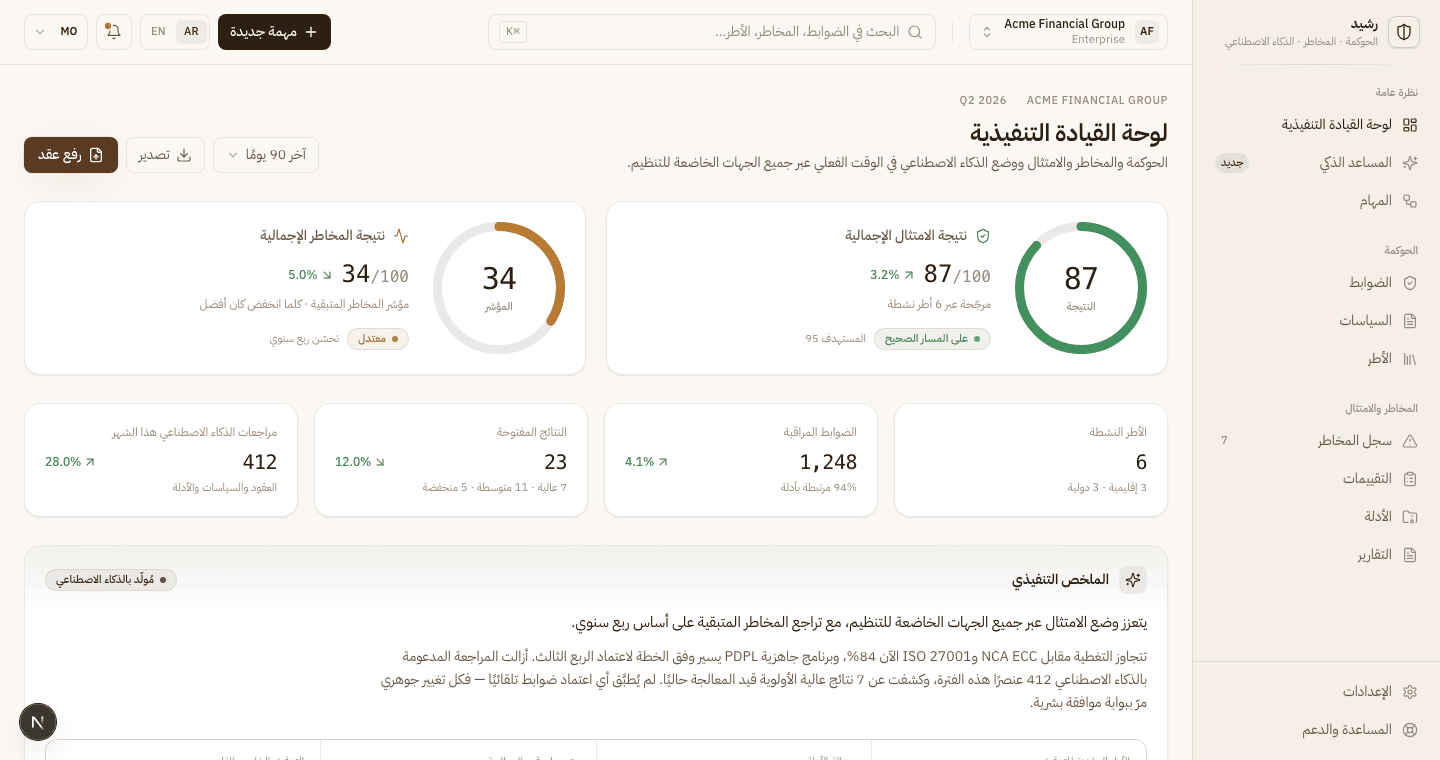The height and width of the screenshot is (760, 1440).
Task: Click the download icon in تصدير button
Action: (x=184, y=155)
